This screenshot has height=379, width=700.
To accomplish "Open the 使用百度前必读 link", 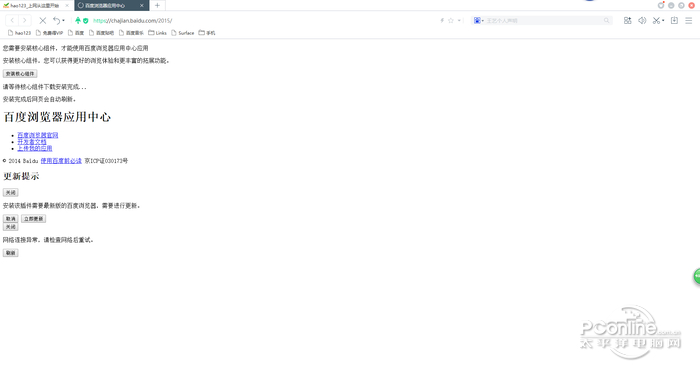I will click(x=61, y=161).
